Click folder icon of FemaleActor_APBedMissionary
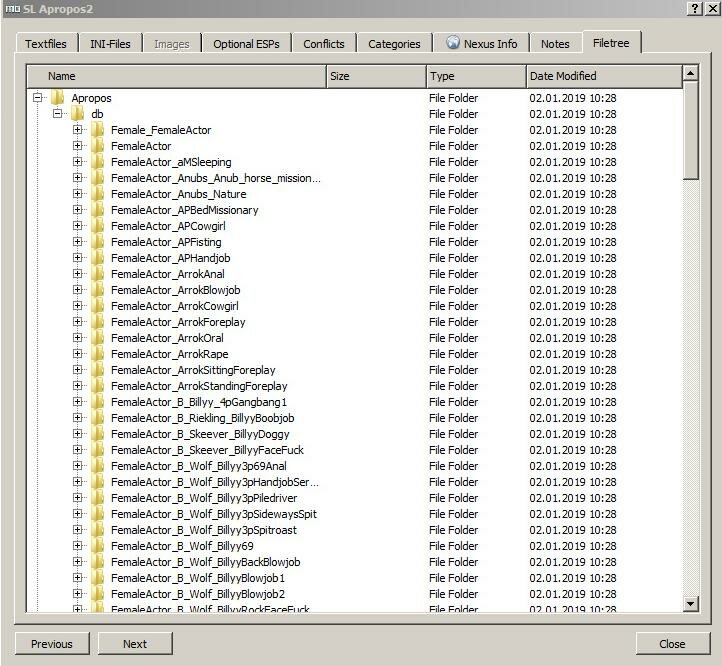Image resolution: width=722 pixels, height=666 pixels. [97, 210]
